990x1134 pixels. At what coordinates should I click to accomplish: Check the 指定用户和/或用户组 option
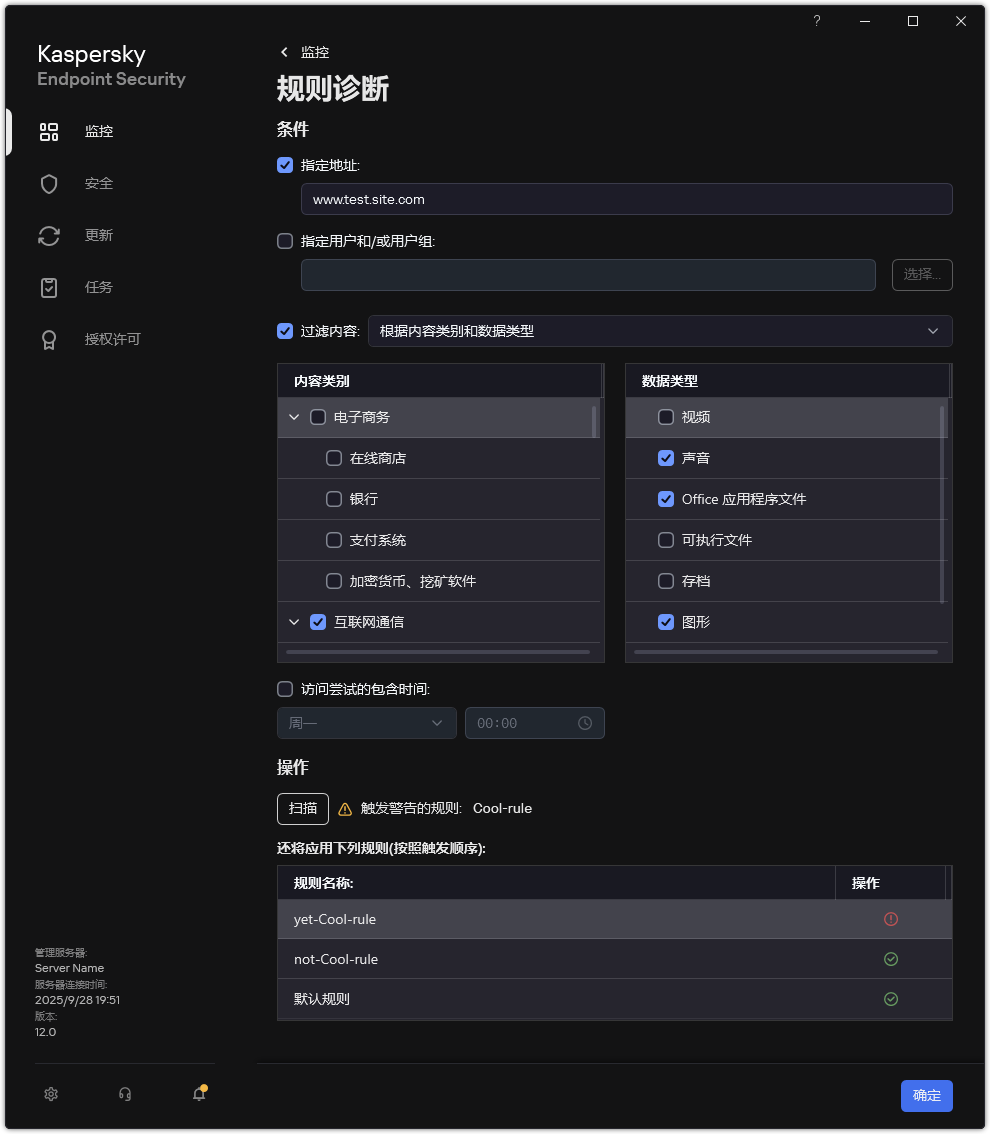tap(285, 240)
